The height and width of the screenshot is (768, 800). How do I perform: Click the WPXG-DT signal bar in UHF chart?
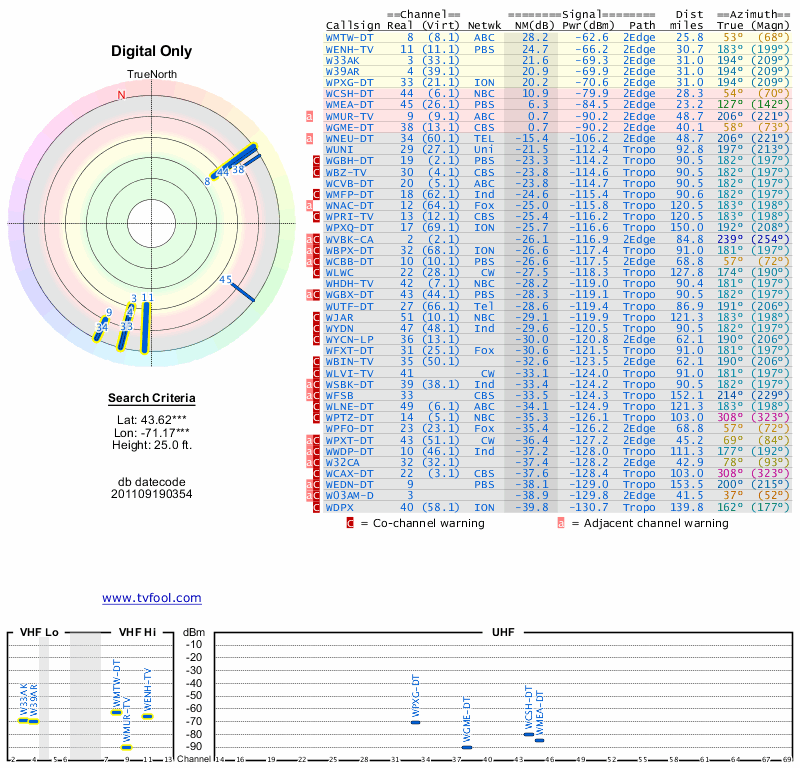coord(415,722)
